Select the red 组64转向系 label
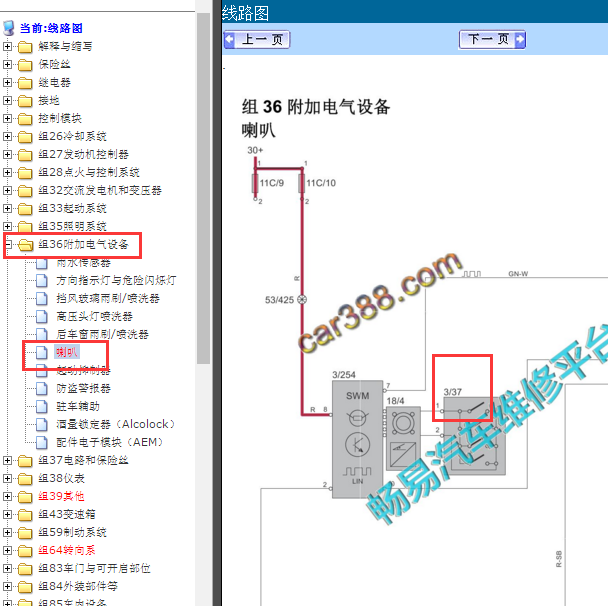Screen dimensions: 608x606 coord(67,551)
